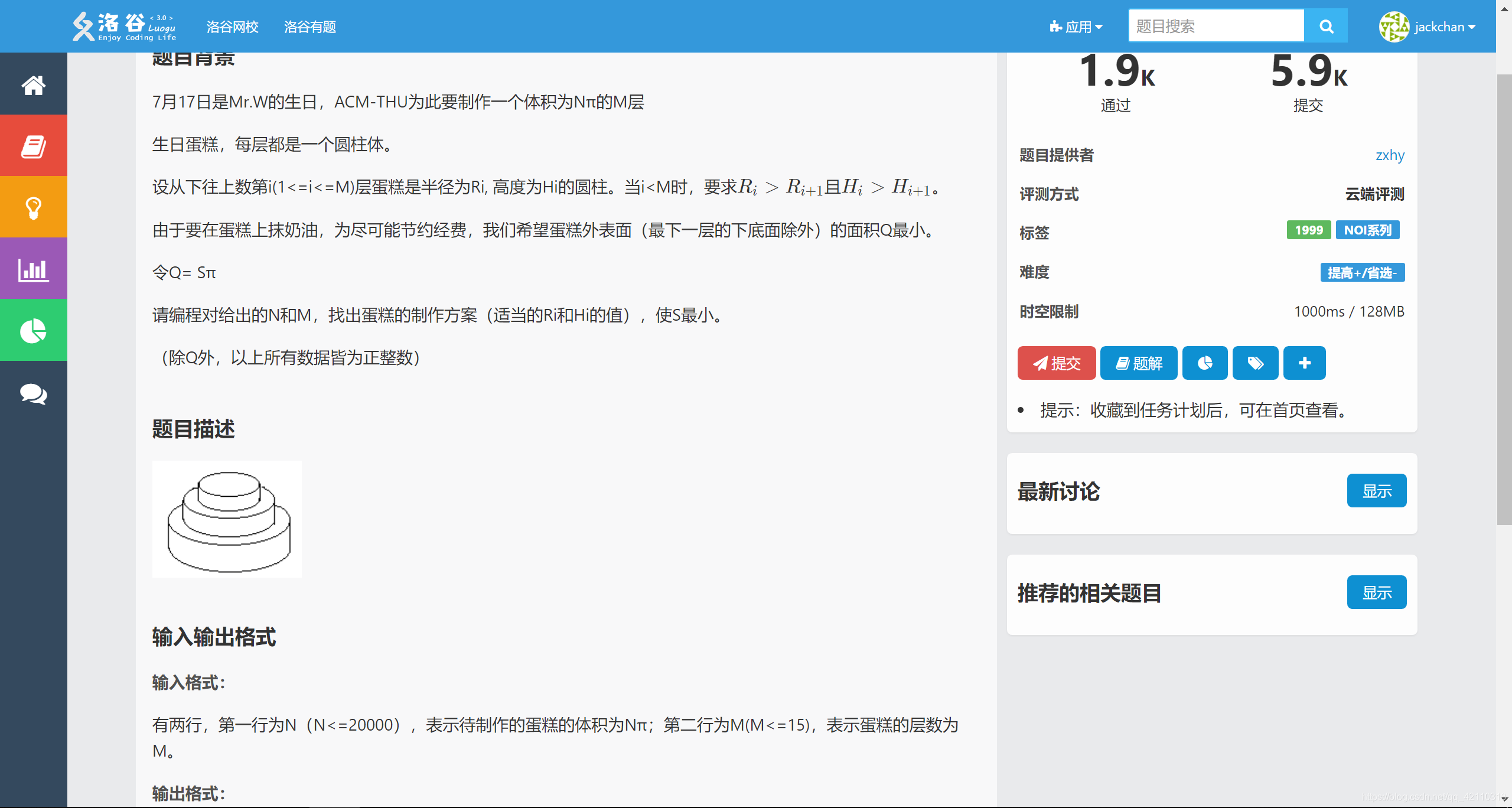Click the green pie chart sidebar icon

pyautogui.click(x=33, y=331)
